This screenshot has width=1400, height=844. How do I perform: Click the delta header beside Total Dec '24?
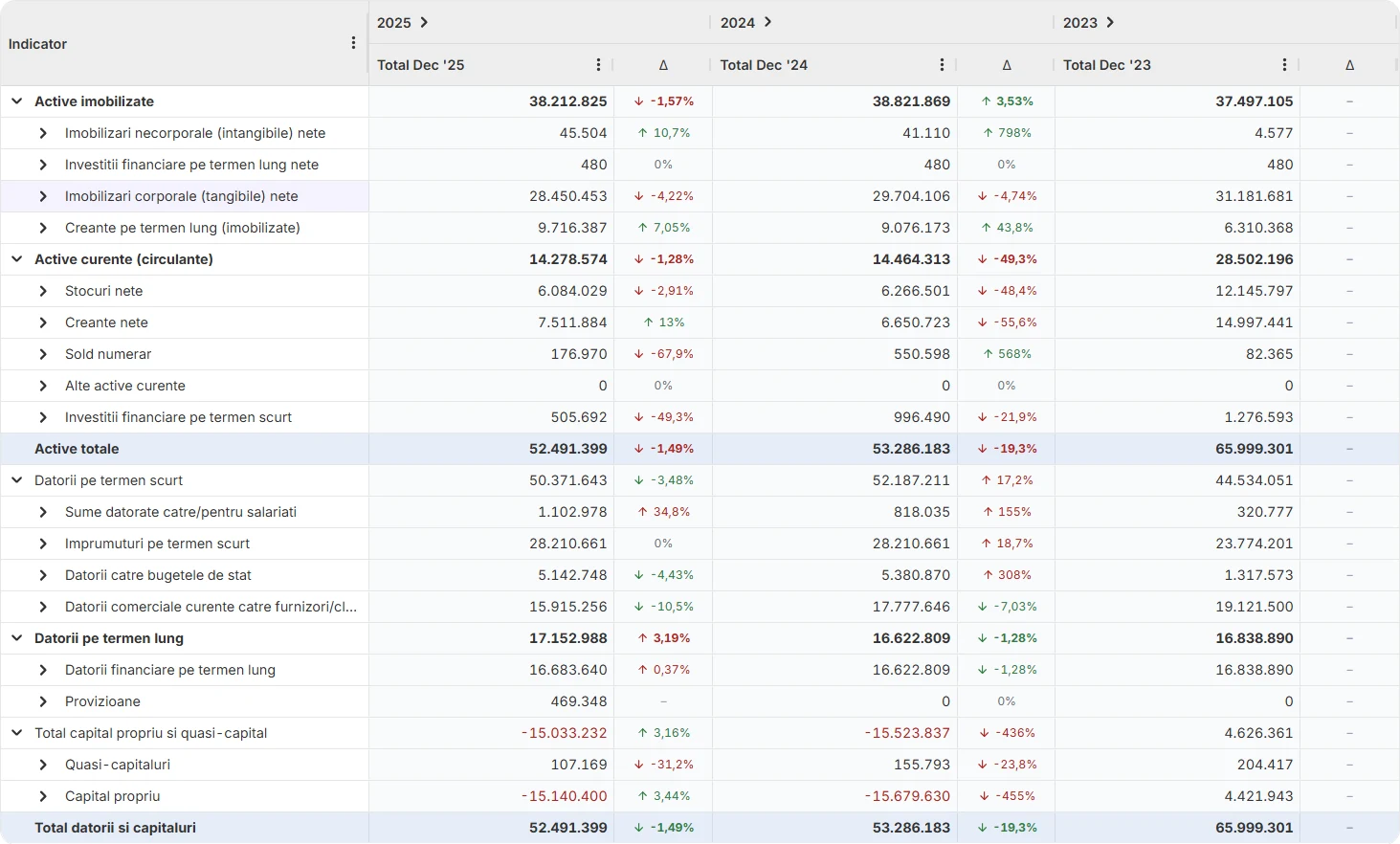pos(1007,65)
